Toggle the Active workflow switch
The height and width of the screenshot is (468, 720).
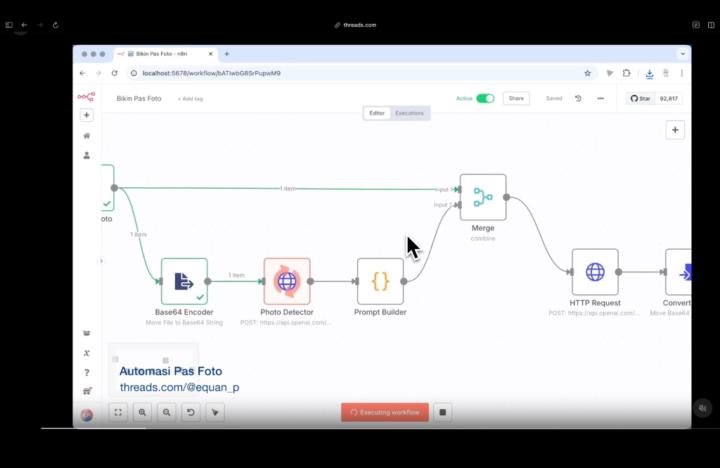pyautogui.click(x=485, y=98)
